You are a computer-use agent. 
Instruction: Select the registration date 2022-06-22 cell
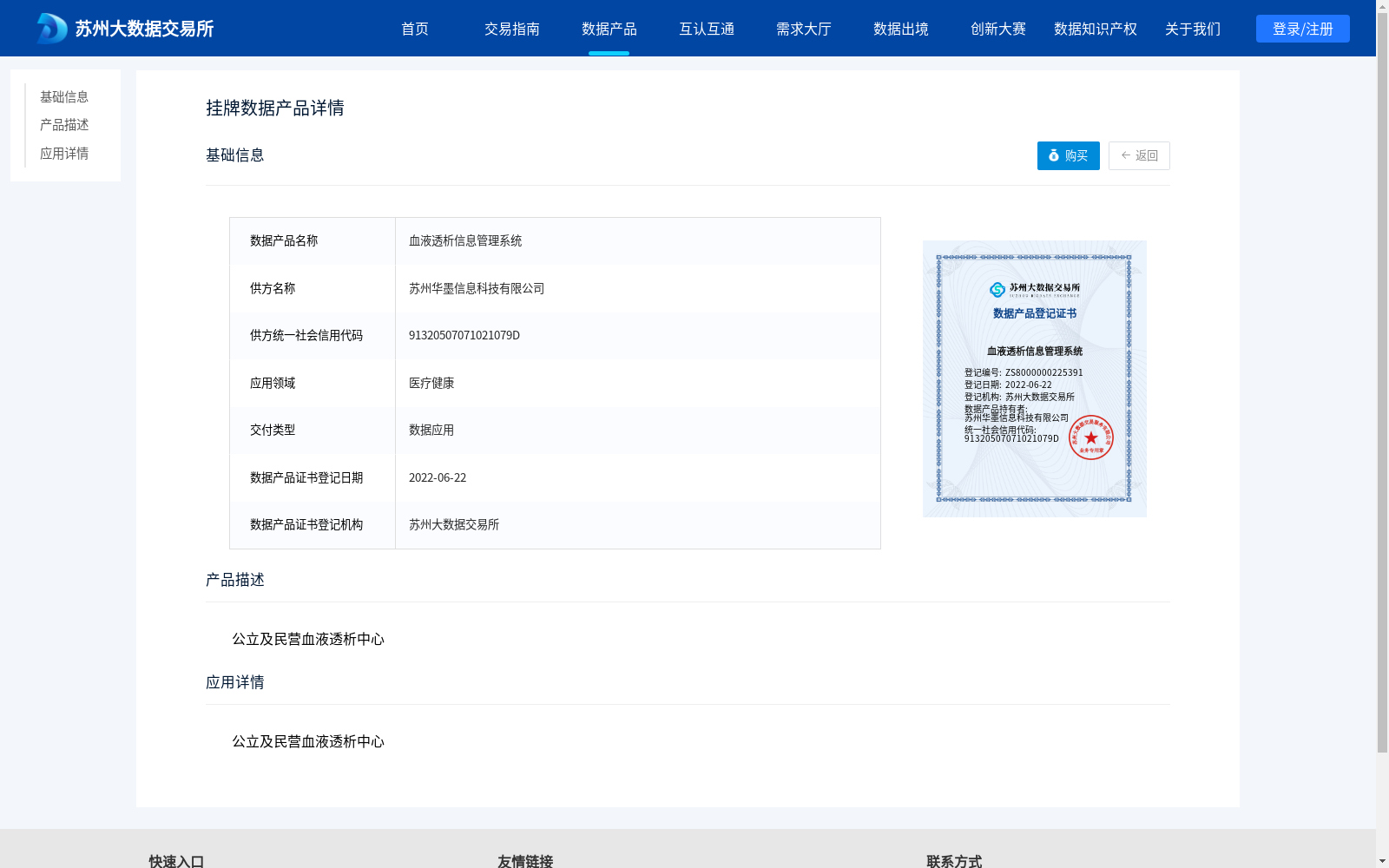click(638, 477)
